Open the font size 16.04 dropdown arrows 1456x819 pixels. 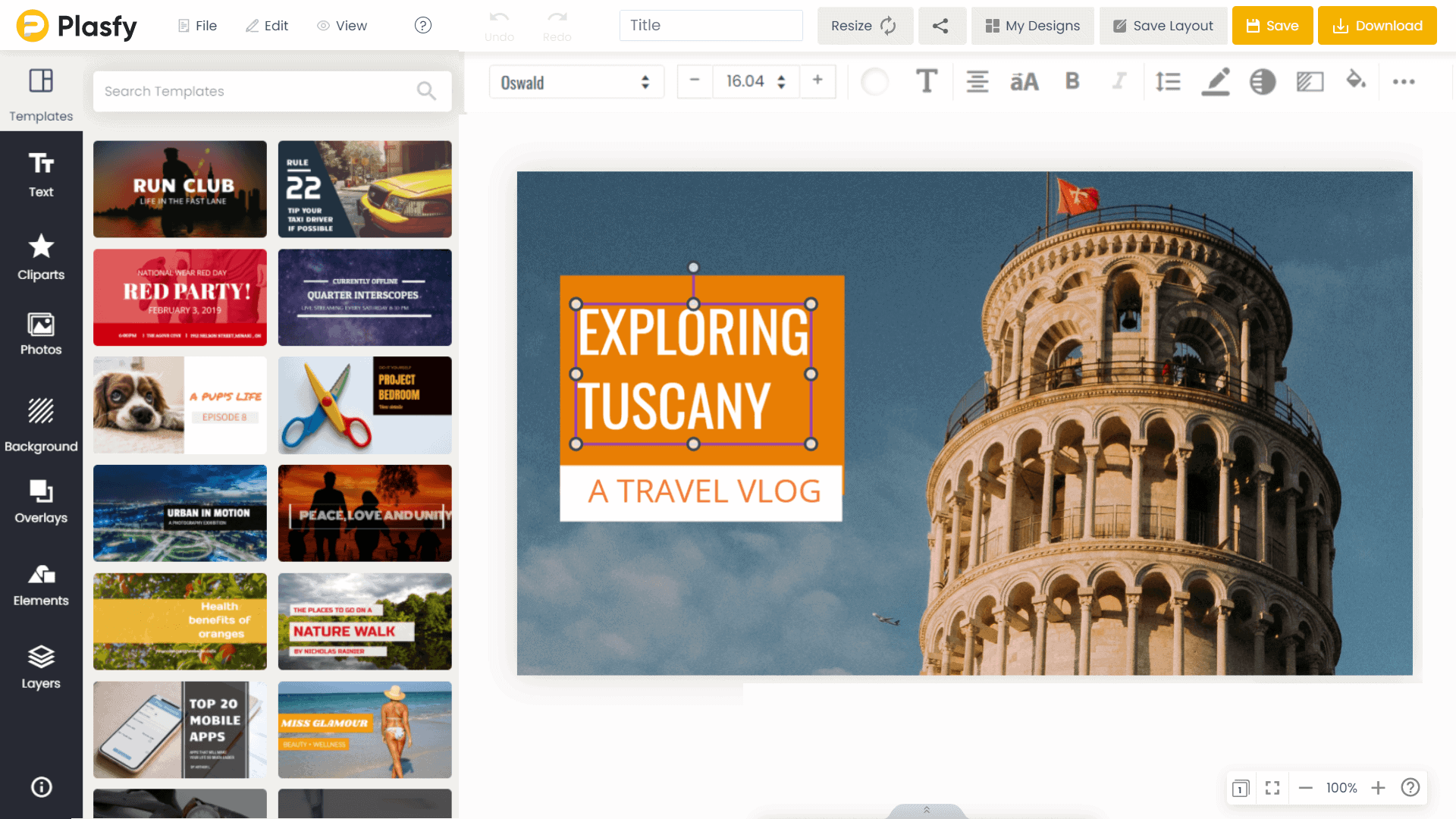[781, 82]
